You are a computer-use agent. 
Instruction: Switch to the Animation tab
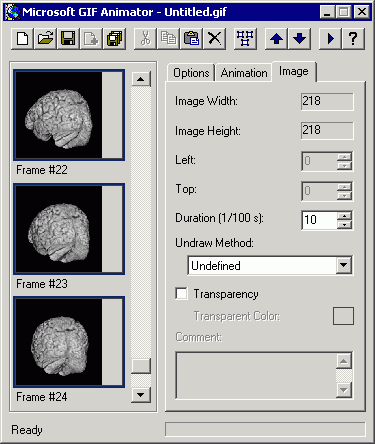pos(244,73)
